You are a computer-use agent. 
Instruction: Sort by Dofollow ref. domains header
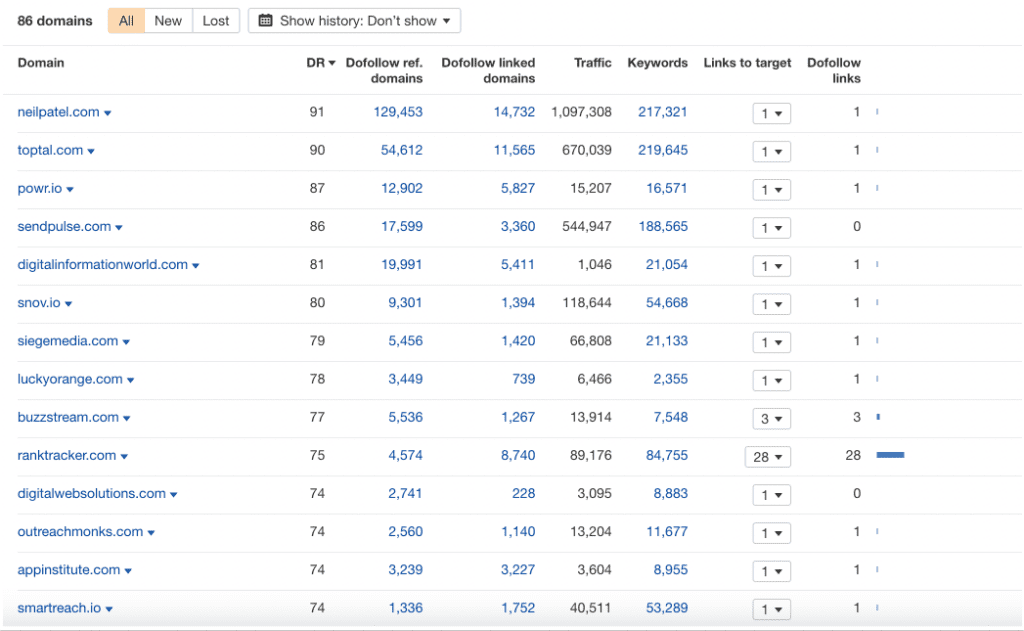click(384, 71)
